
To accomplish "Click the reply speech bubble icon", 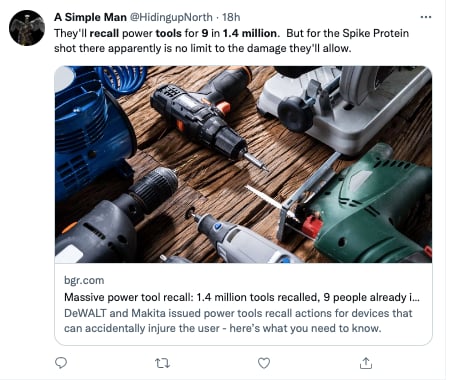I will 61,363.
